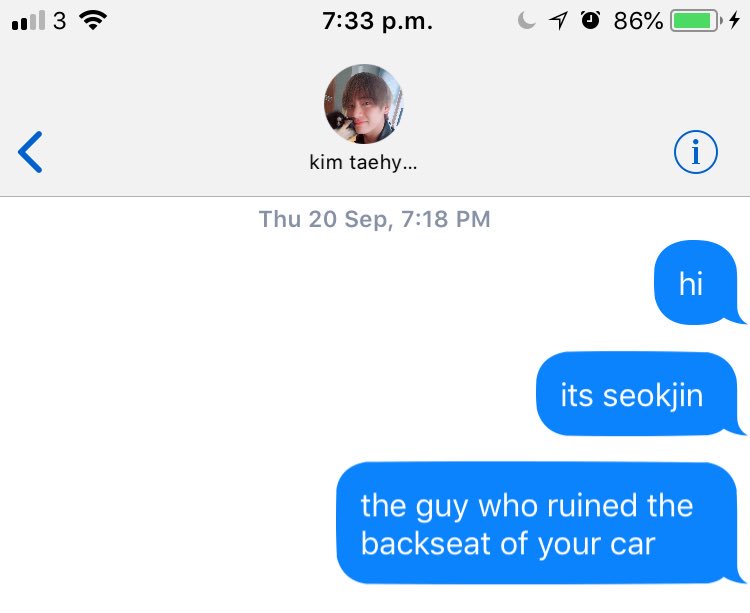Tap the carrier name "3"

[x=60, y=21]
